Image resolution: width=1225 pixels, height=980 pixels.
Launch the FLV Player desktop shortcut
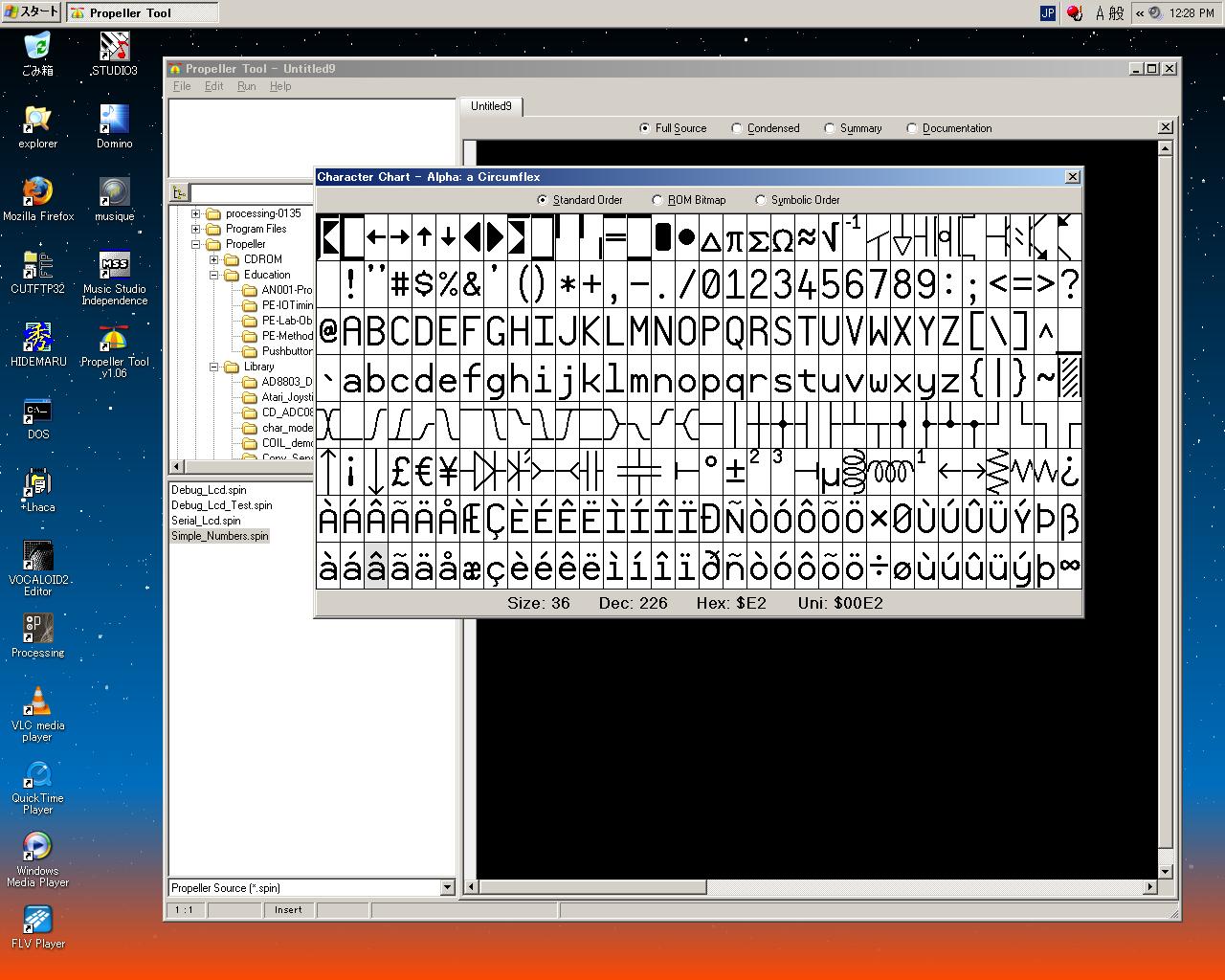tap(37, 926)
